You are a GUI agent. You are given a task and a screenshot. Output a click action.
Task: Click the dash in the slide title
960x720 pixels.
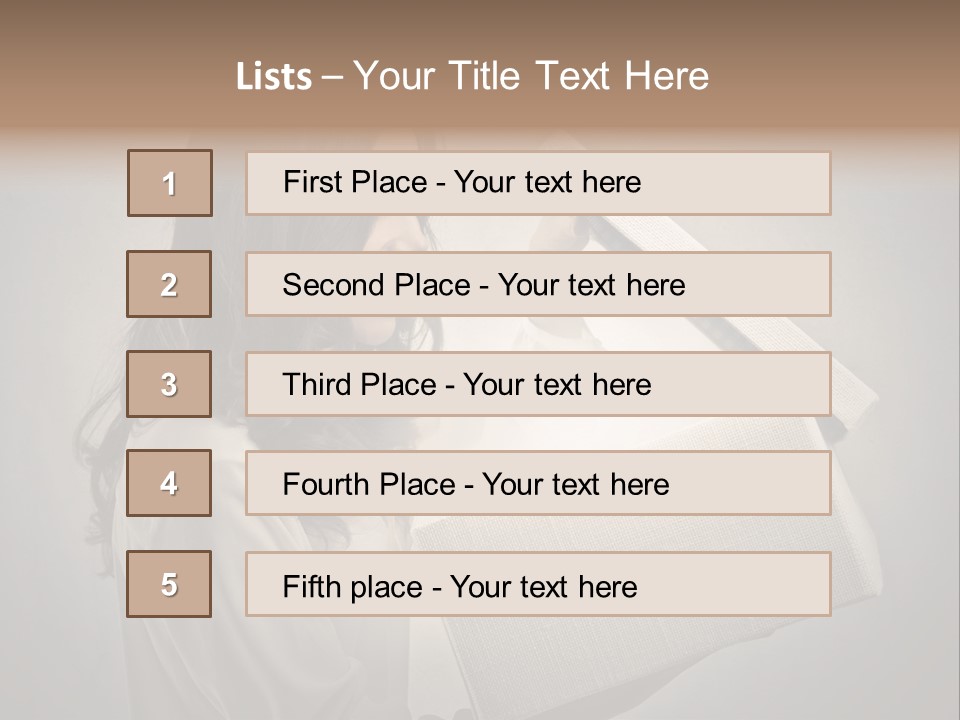(x=332, y=77)
